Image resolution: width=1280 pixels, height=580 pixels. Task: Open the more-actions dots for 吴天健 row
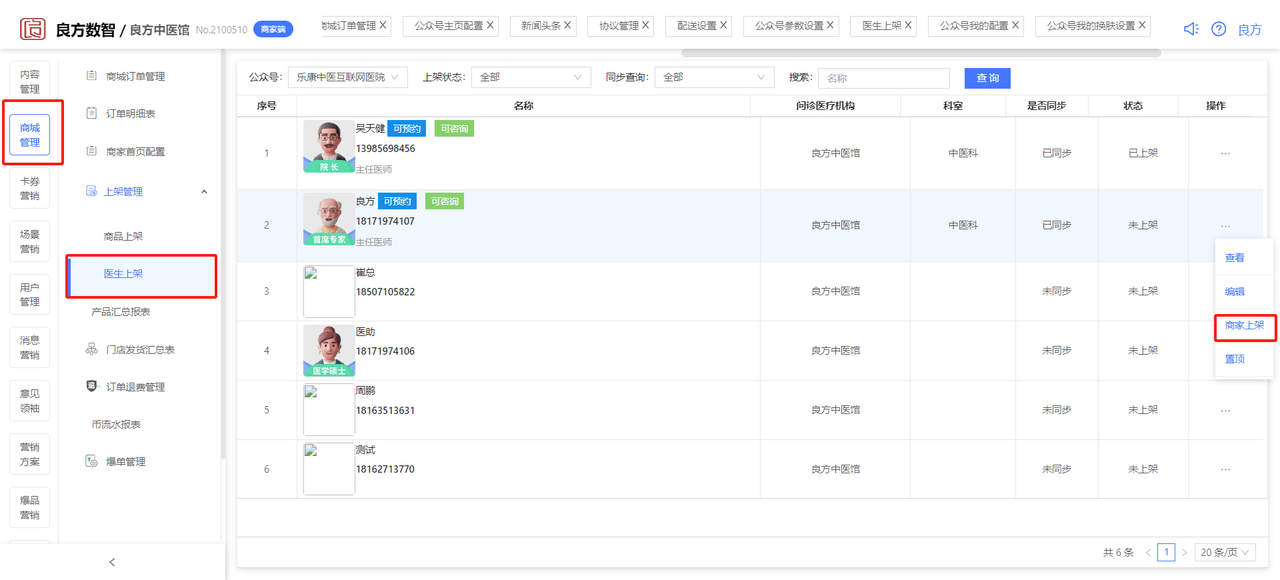pyautogui.click(x=1225, y=153)
